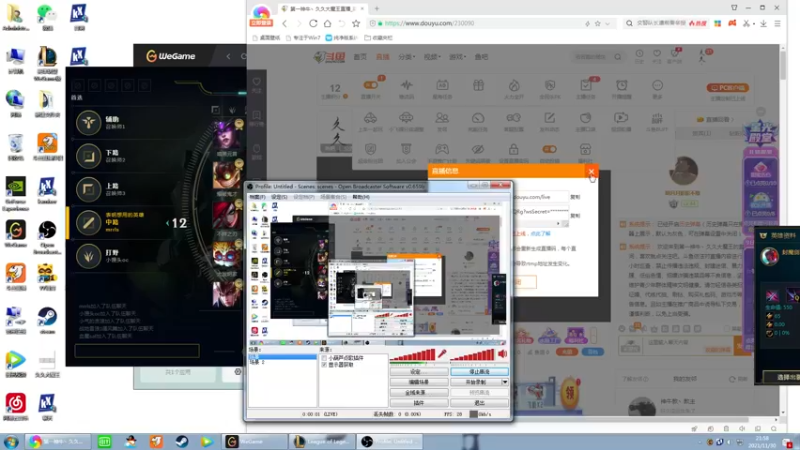Viewport: 800px width, 450px height.
Task: Adjust the OBS desktop volume meter
Action: [473, 355]
